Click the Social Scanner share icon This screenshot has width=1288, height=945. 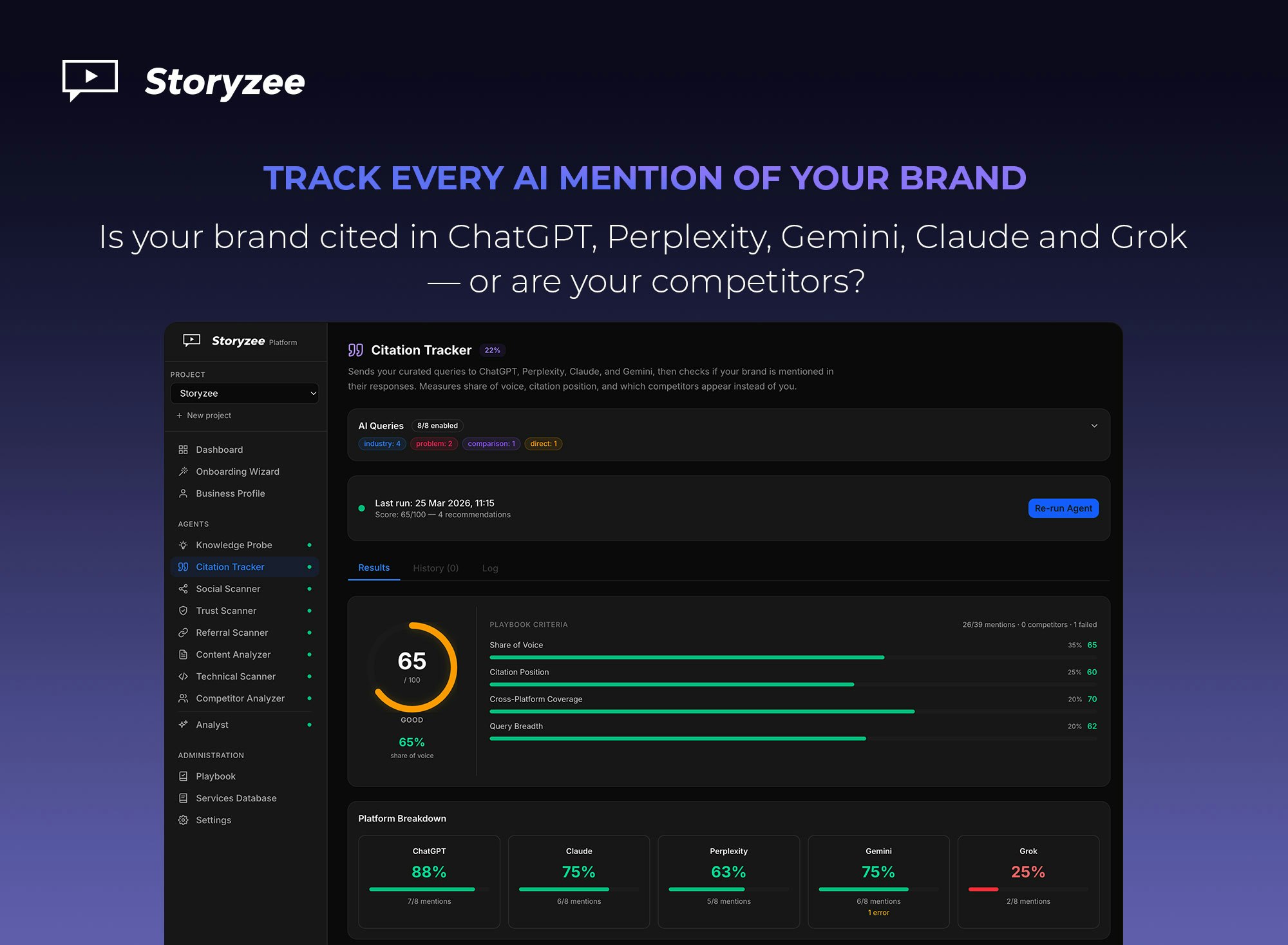click(184, 589)
